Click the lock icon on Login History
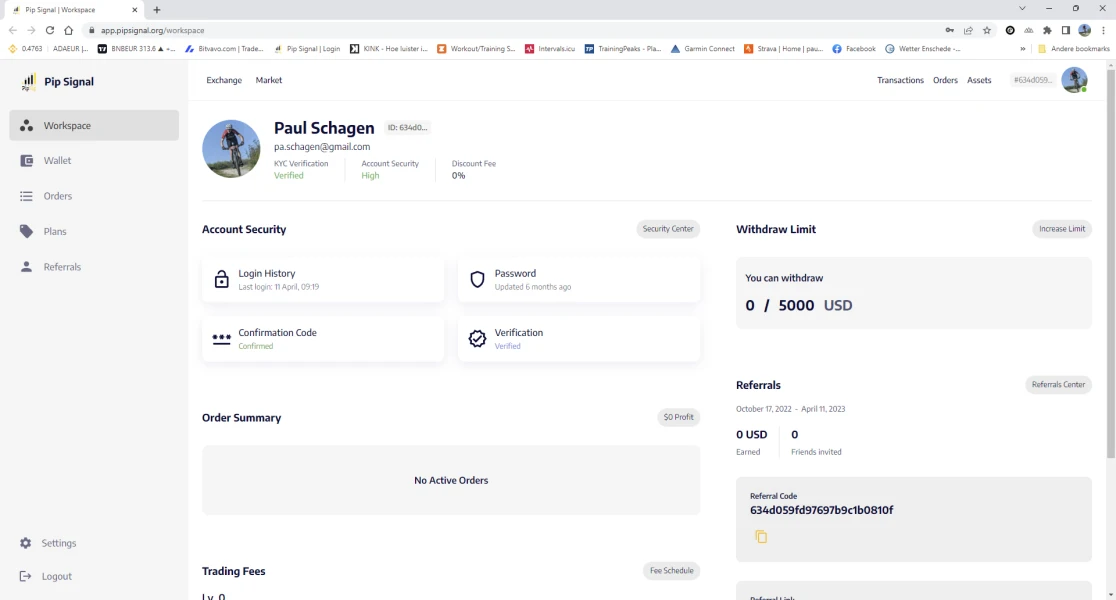 (x=221, y=279)
